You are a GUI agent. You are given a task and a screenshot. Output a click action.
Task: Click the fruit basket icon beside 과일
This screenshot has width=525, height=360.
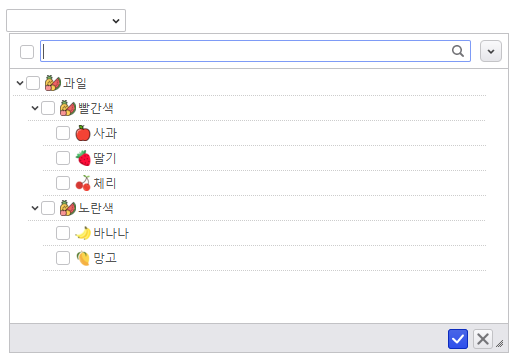tap(53, 83)
